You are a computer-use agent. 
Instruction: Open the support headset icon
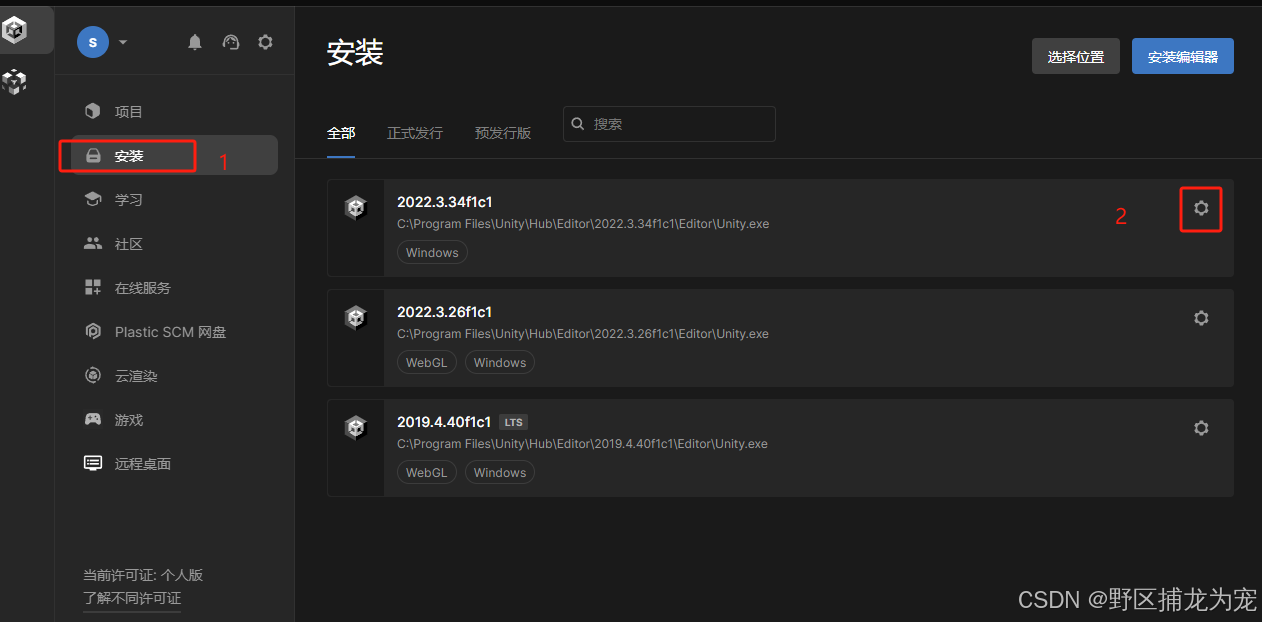click(231, 42)
